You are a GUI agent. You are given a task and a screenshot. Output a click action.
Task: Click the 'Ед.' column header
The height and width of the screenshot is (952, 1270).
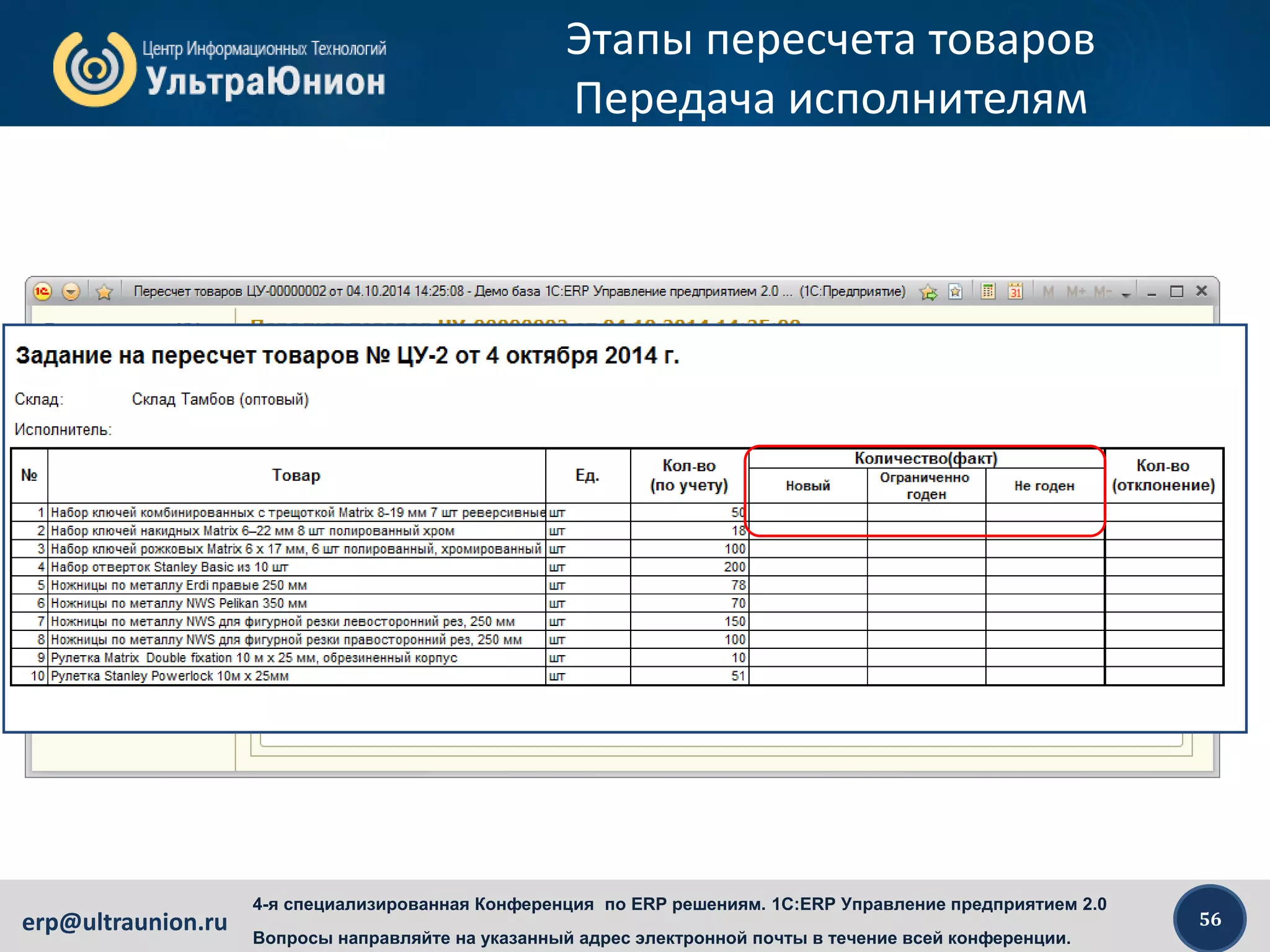587,475
